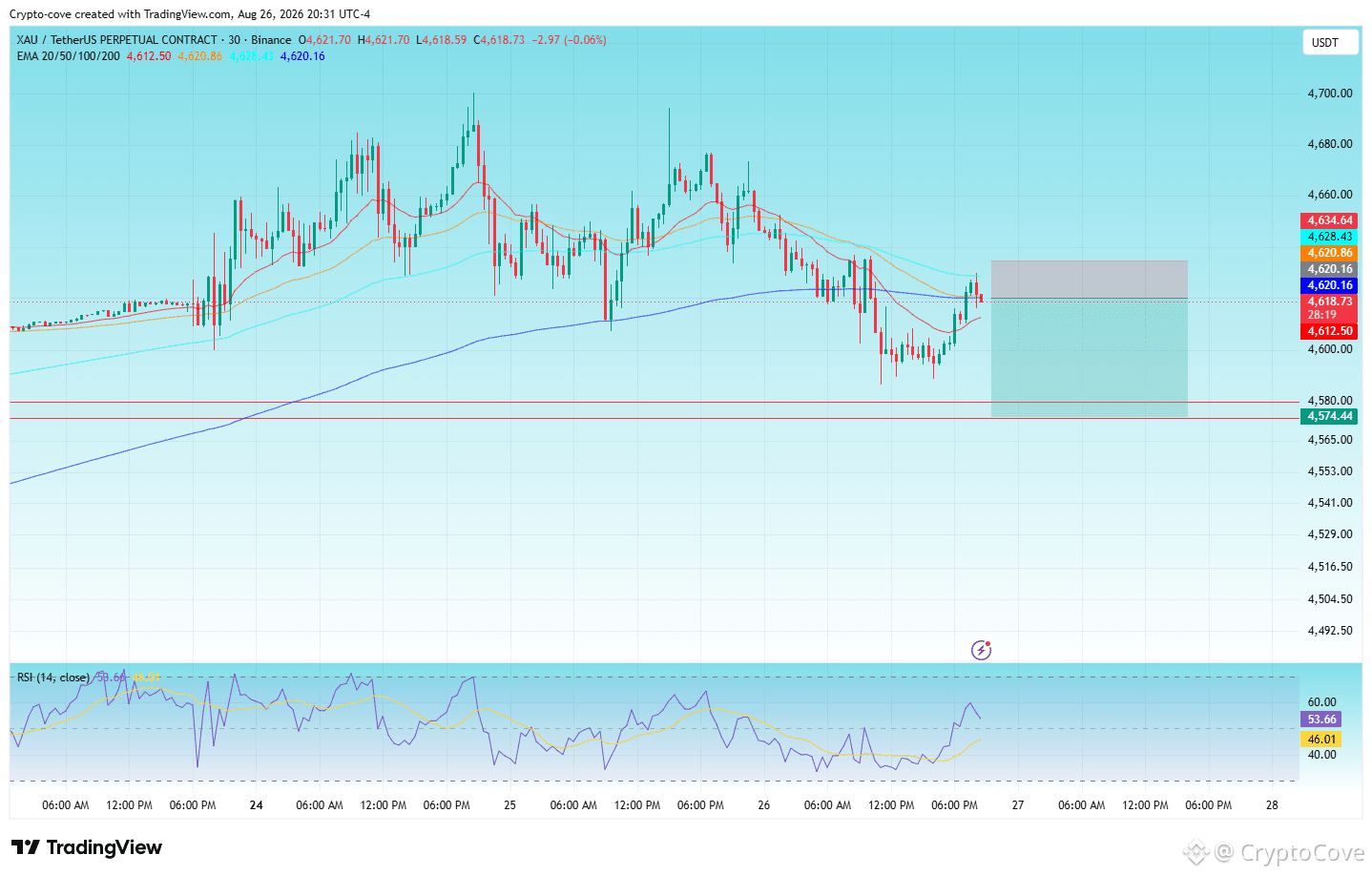Click the 4,600.00 price axis label

1330,349
